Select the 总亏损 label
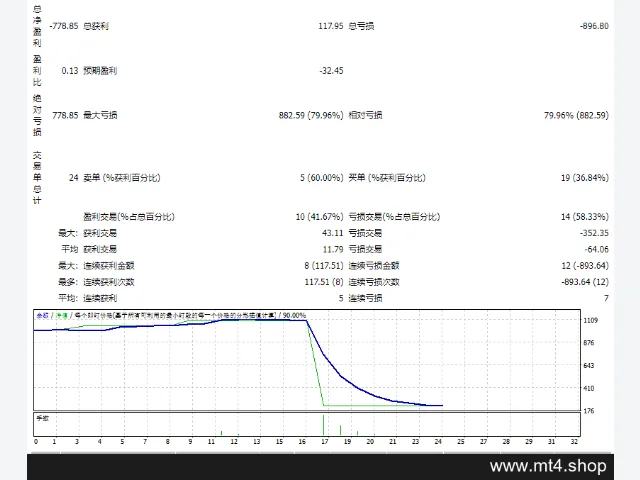This screenshot has width=640, height=480. [361, 26]
